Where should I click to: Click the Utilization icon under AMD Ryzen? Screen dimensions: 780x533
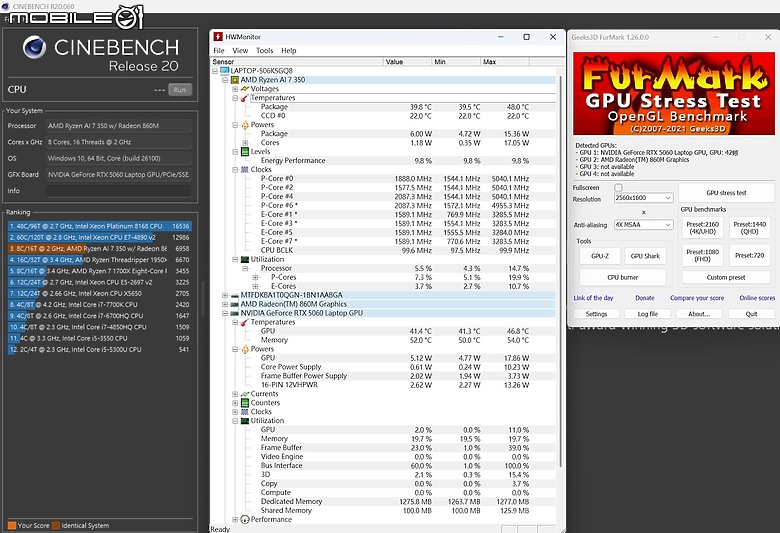click(245, 259)
